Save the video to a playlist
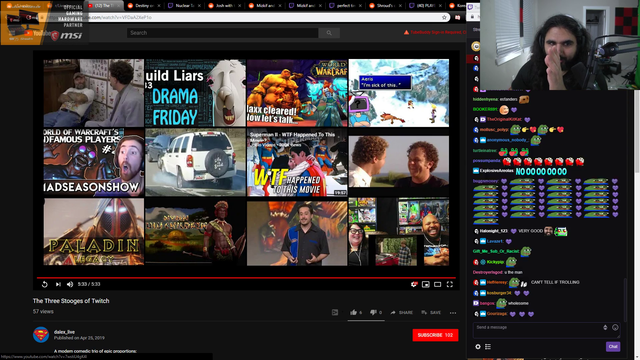Viewport: 640px width, 360px height. click(x=431, y=313)
